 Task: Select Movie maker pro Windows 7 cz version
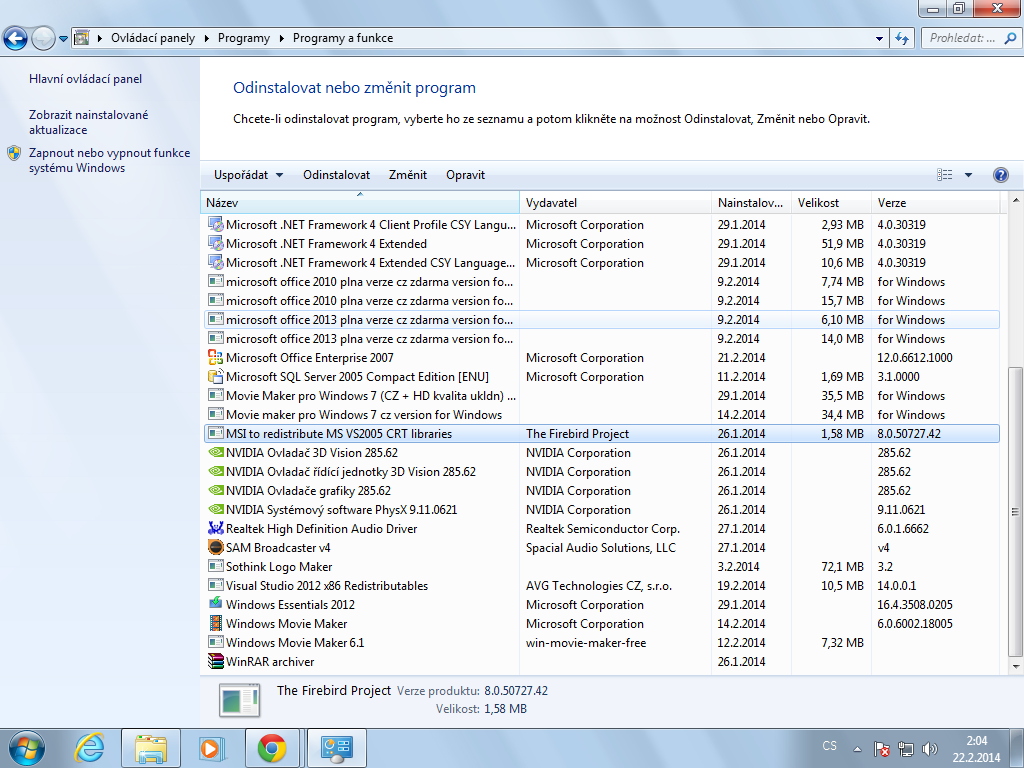pos(601,415)
